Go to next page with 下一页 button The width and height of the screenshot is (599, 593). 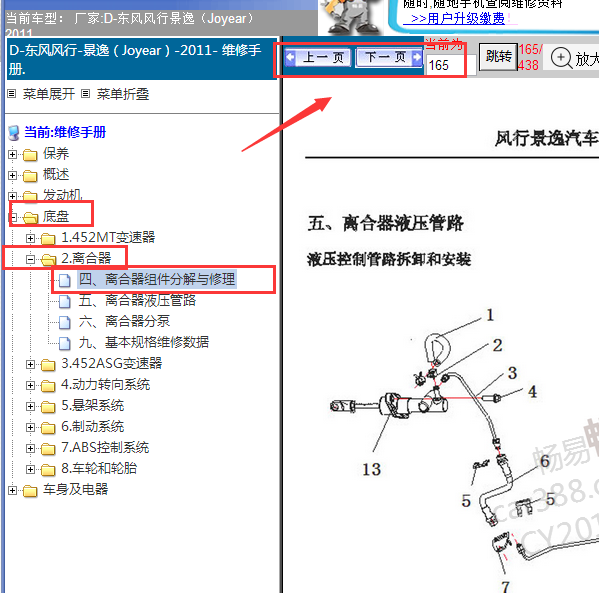pos(389,57)
